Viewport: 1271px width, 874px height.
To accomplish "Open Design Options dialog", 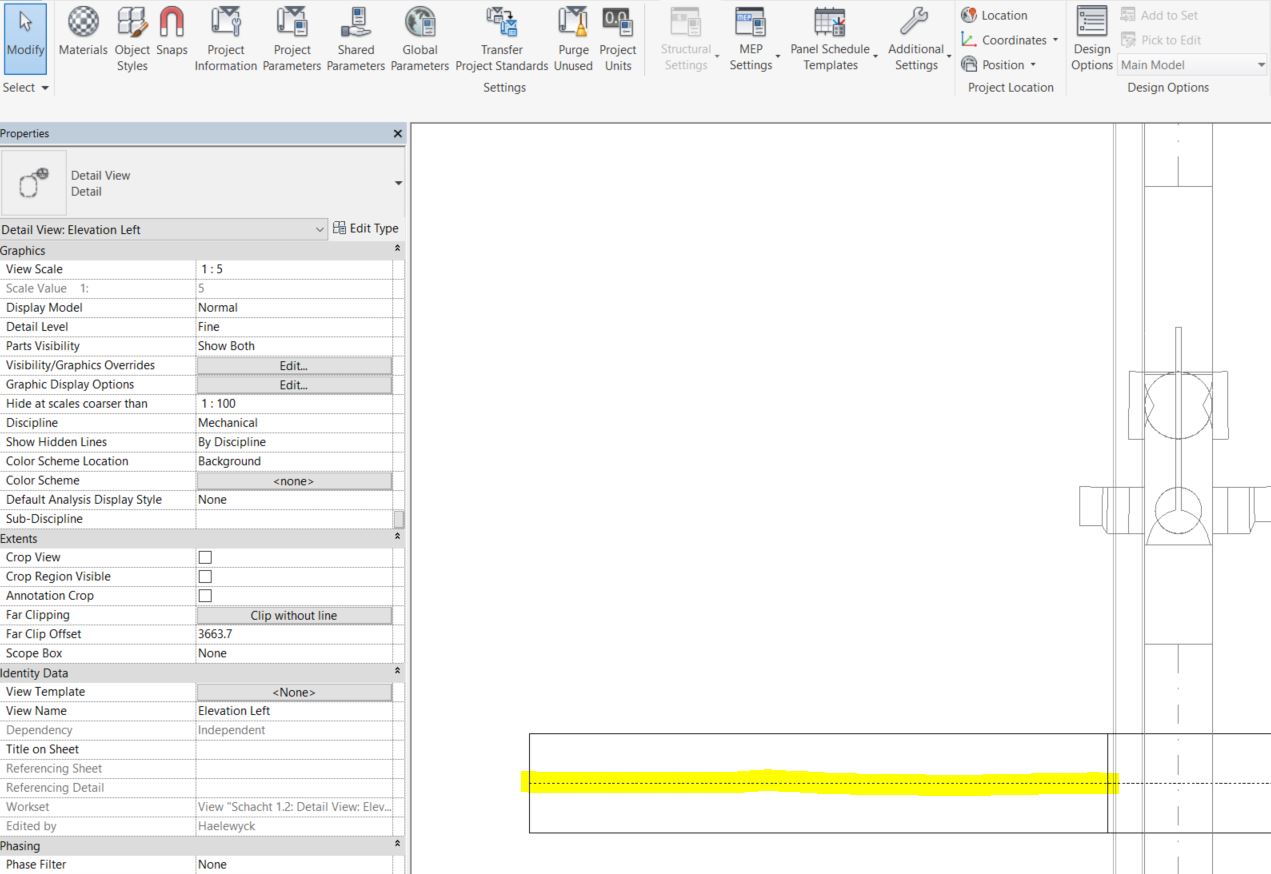I will 1092,38.
